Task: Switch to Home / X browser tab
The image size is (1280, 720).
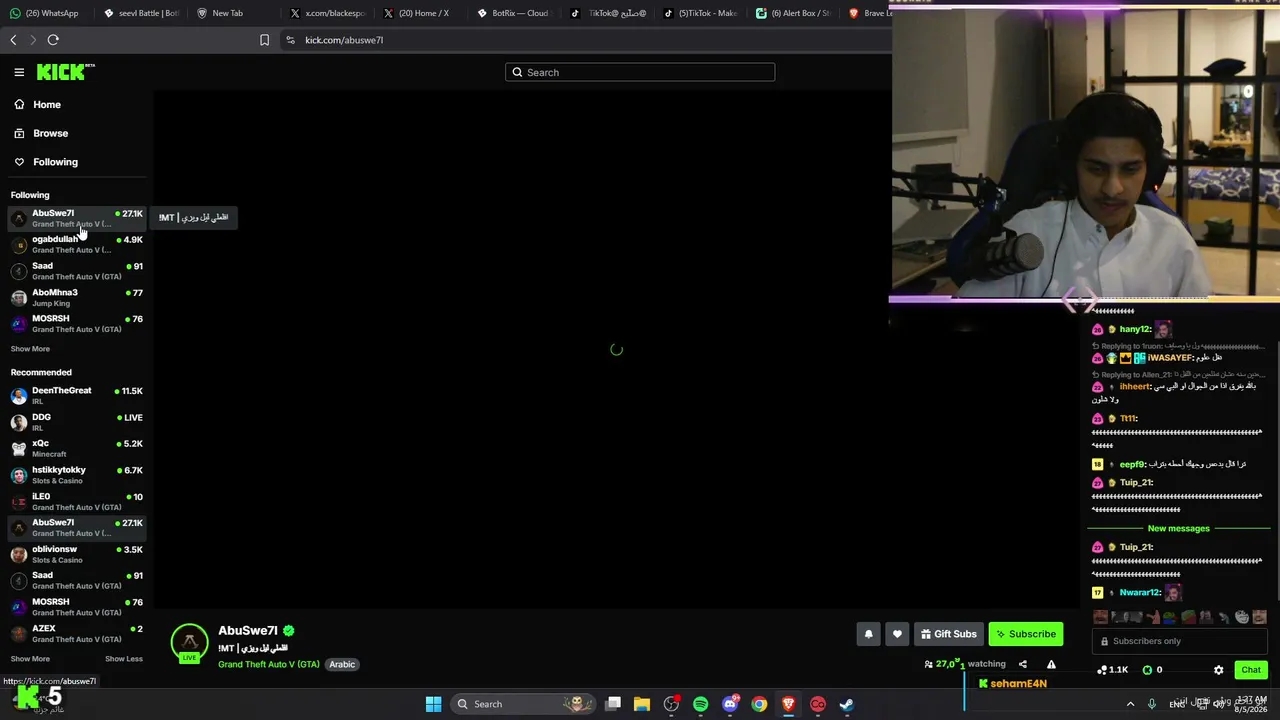Action: [x=415, y=13]
